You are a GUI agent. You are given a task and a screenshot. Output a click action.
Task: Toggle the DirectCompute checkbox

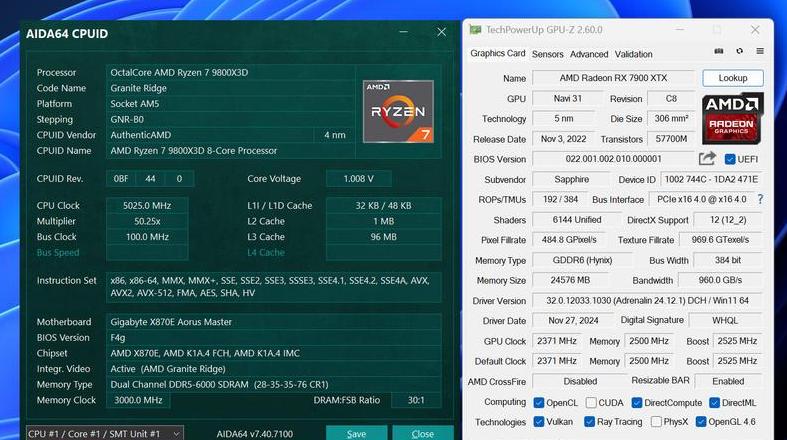pos(637,402)
